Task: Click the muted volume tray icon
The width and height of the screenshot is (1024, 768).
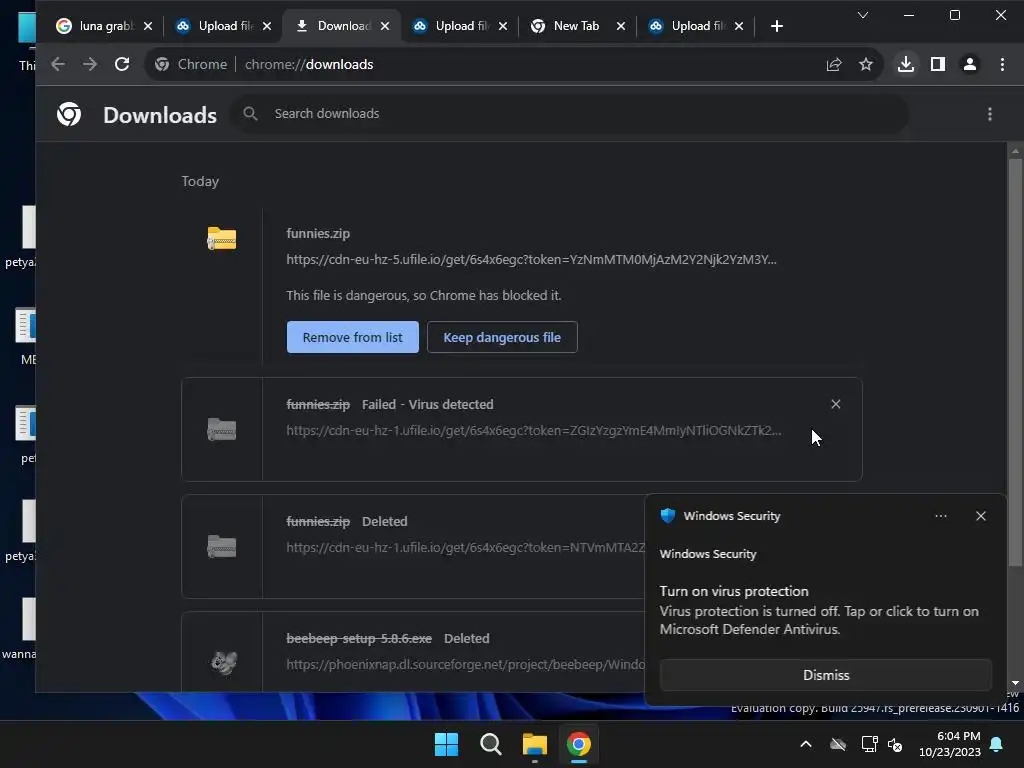Action: pos(895,744)
